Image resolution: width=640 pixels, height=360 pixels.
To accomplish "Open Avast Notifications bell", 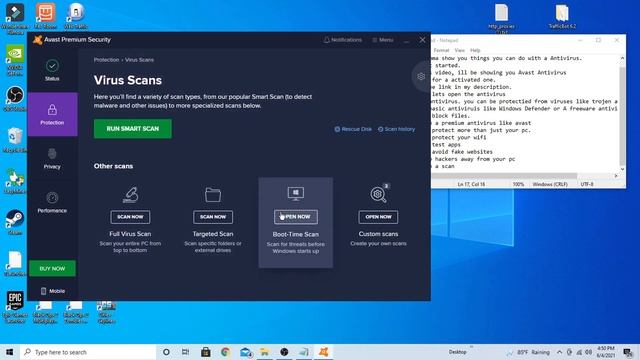I will click(x=342, y=40).
